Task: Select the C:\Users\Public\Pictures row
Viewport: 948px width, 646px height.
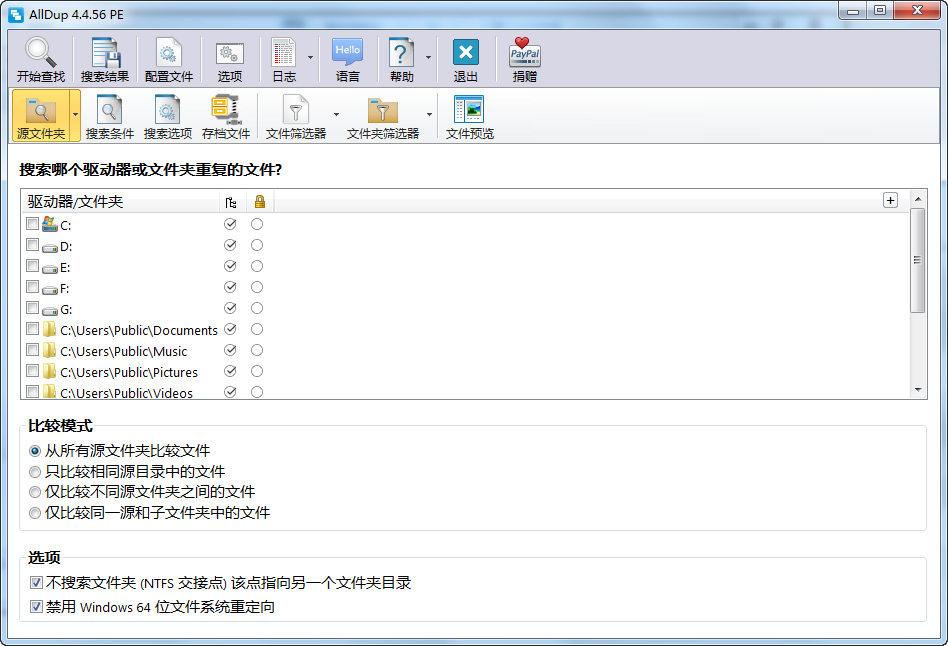Action: (465, 371)
